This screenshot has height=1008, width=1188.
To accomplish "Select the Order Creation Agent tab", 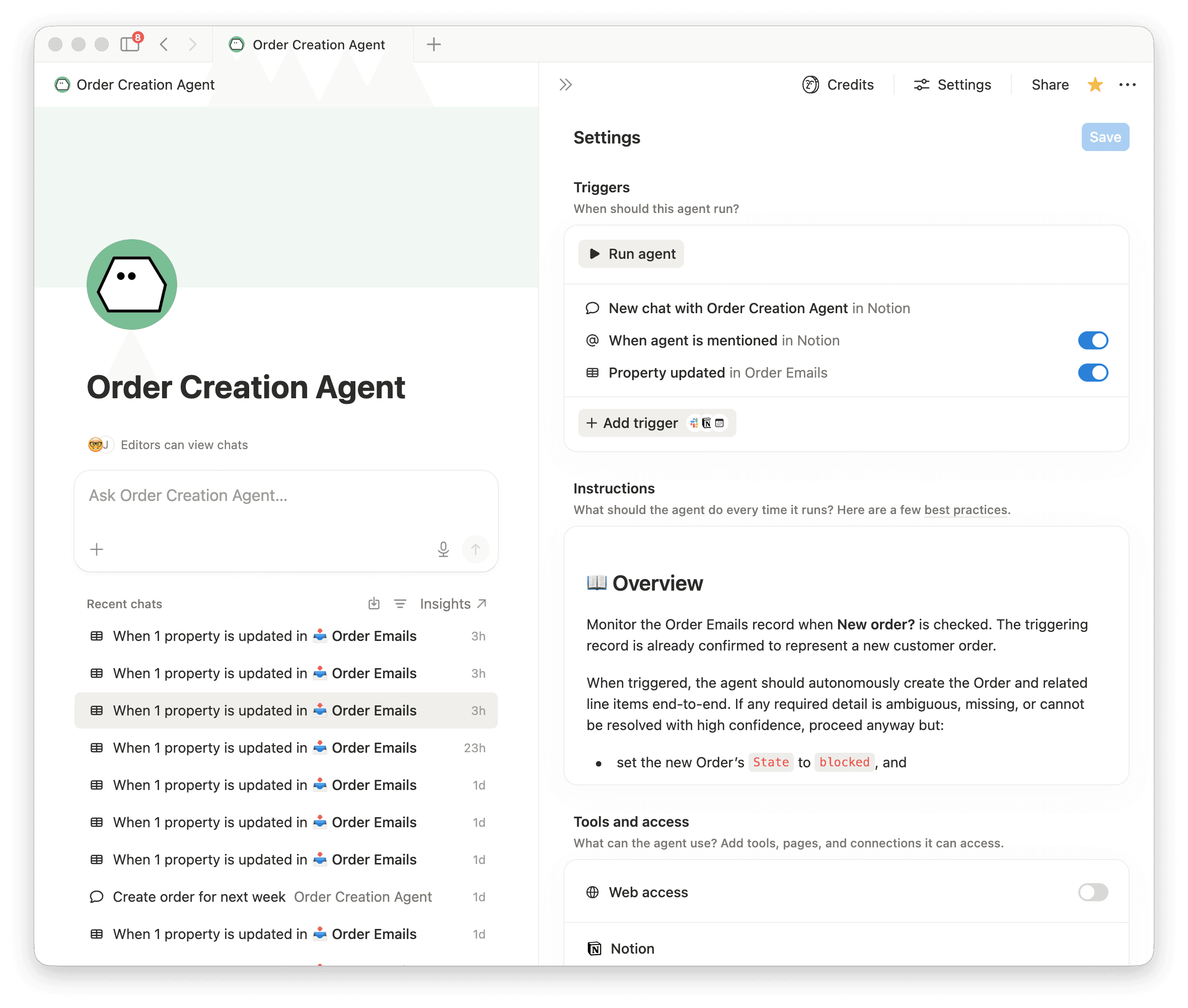I will pyautogui.click(x=313, y=44).
